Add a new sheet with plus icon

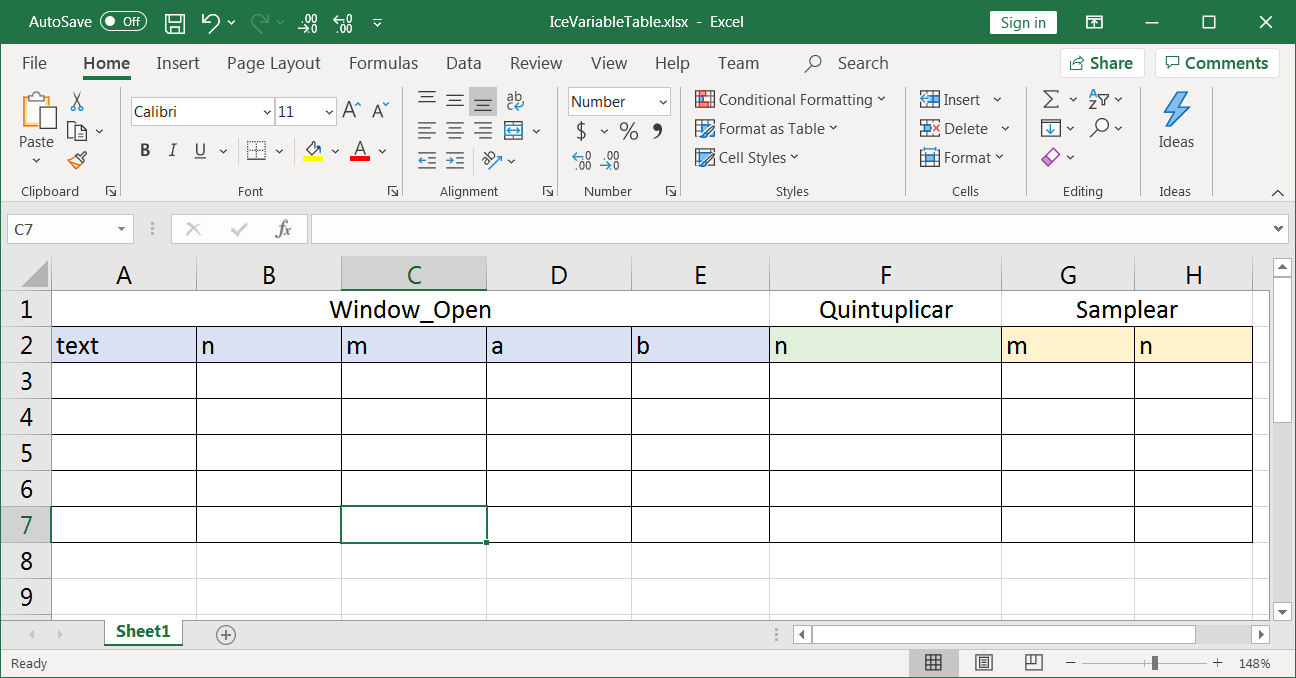pyautogui.click(x=226, y=634)
